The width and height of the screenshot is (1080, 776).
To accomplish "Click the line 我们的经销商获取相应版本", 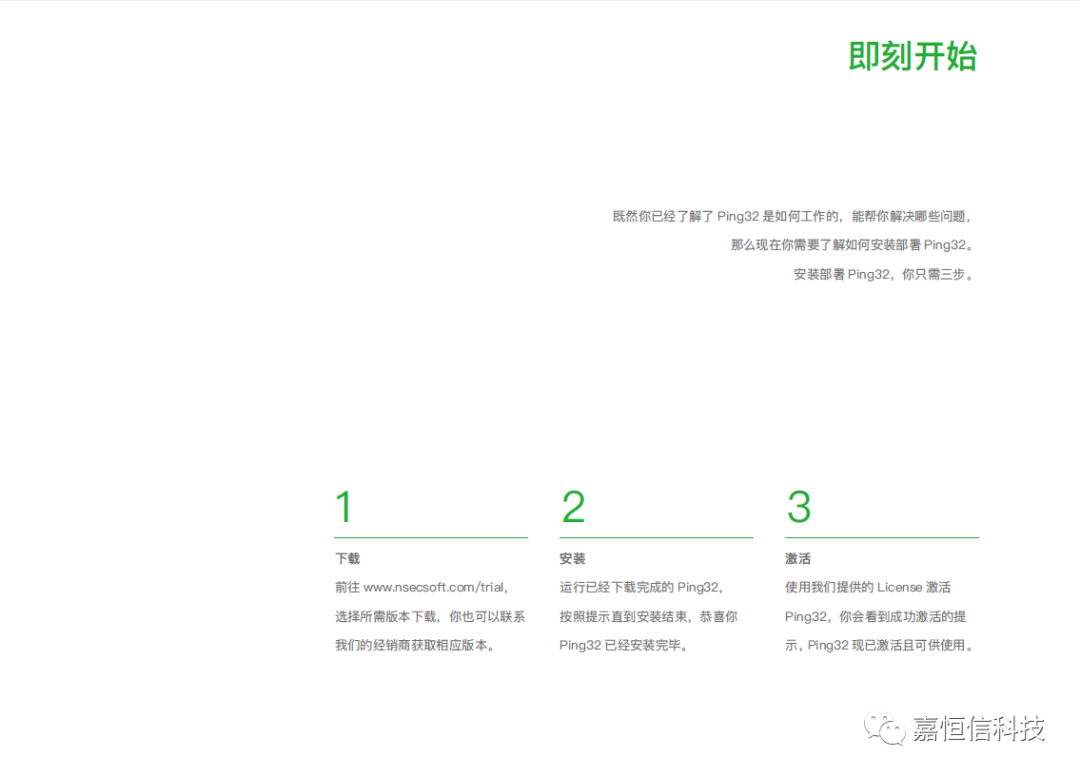I will pos(415,645).
